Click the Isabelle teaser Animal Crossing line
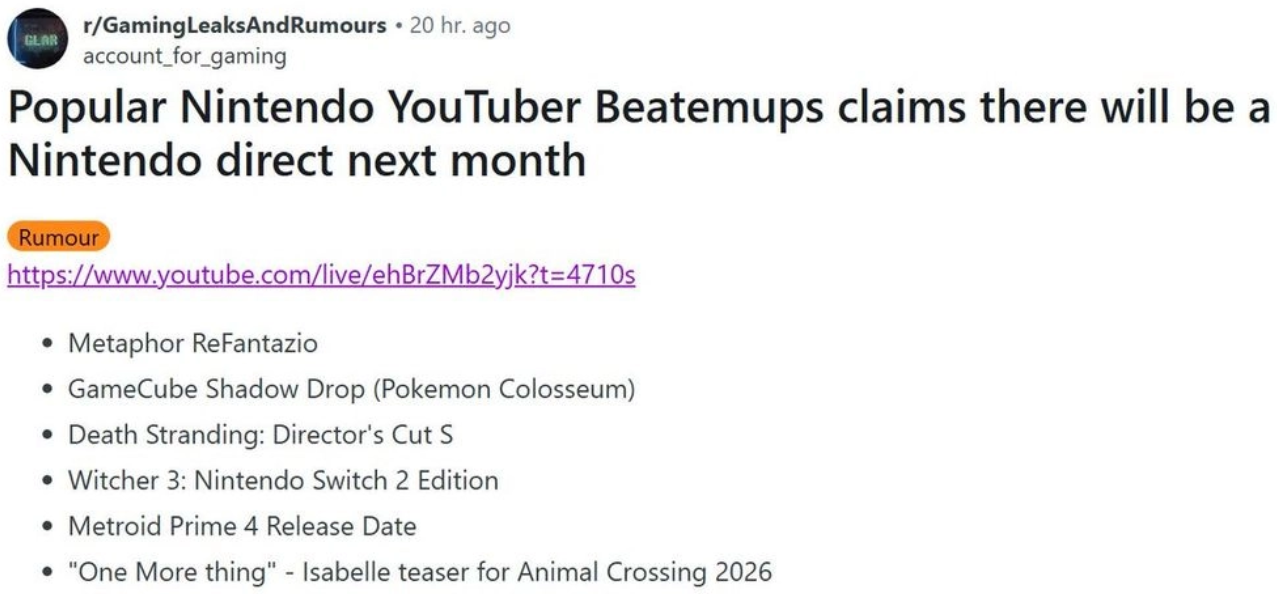 click(x=420, y=572)
